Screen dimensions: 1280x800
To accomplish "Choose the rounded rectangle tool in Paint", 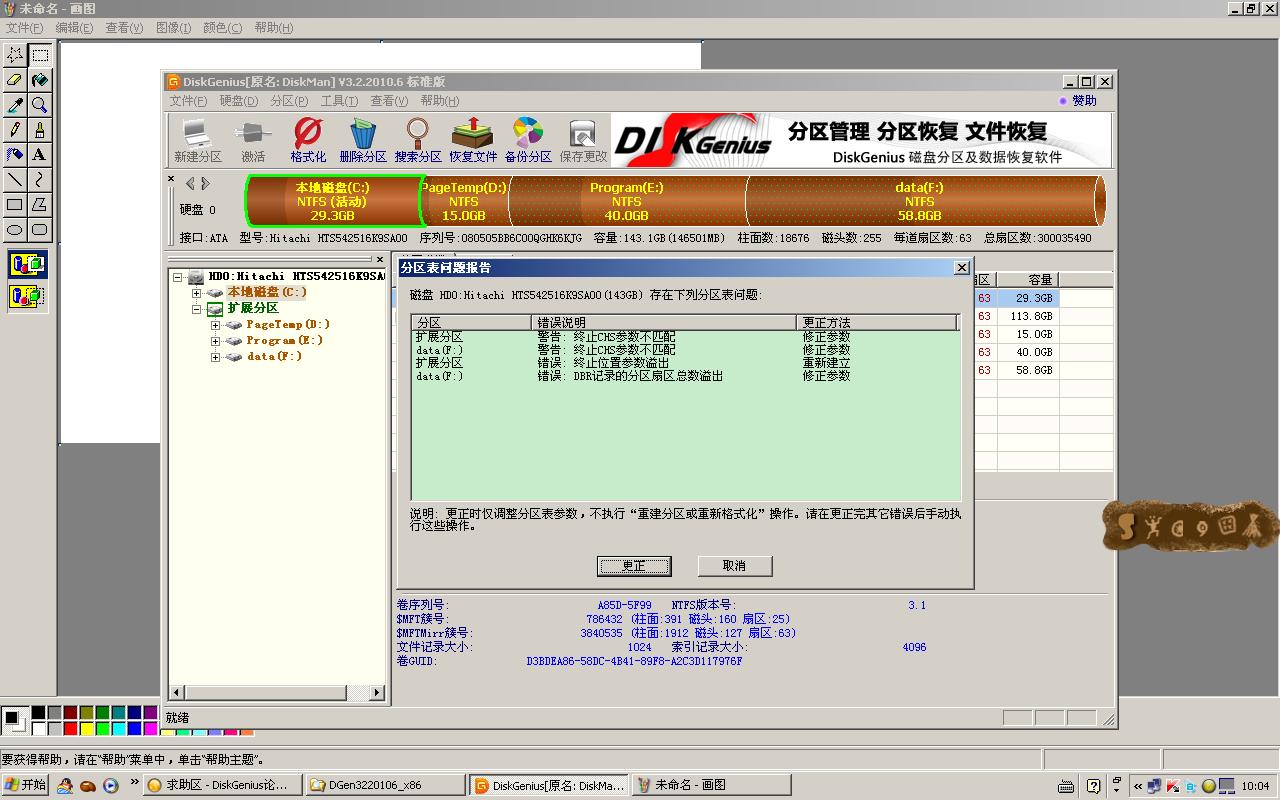I will pyautogui.click(x=40, y=230).
